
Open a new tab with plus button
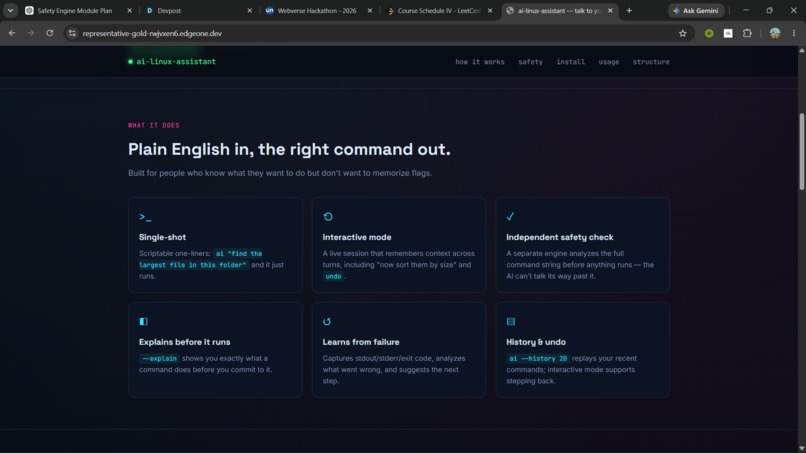tap(629, 10)
